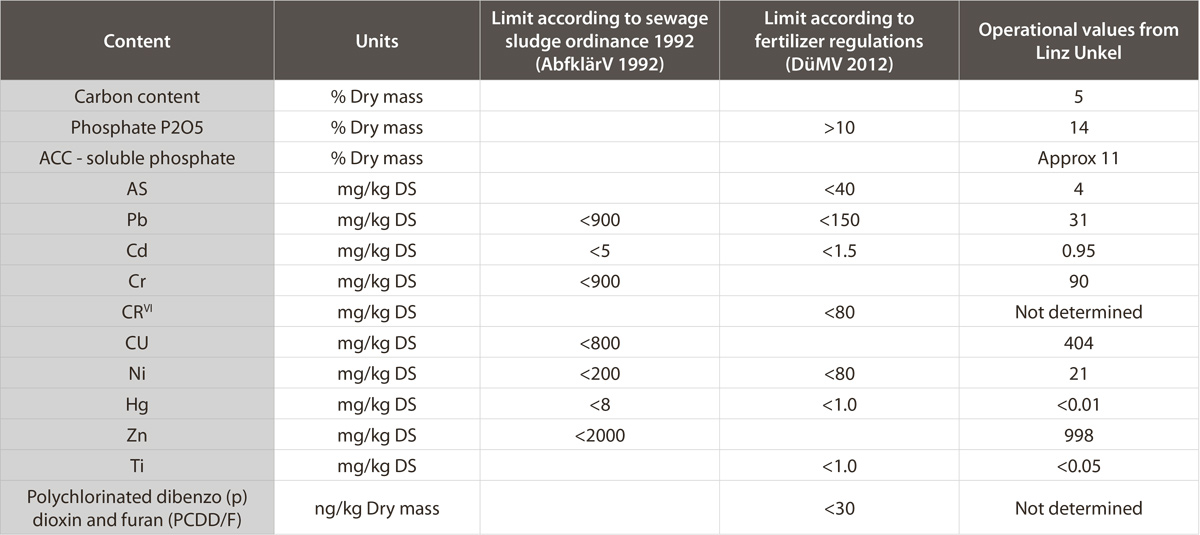Select the 998 operational value for Zn
This screenshot has height=535, width=1200.
[1078, 436]
